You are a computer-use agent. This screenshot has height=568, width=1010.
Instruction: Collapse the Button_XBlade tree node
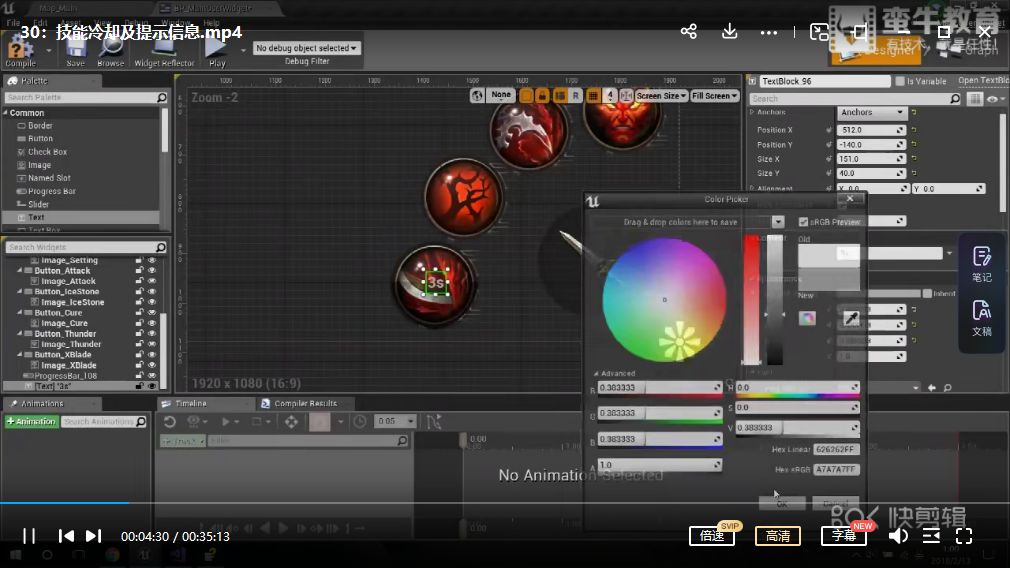(19, 355)
